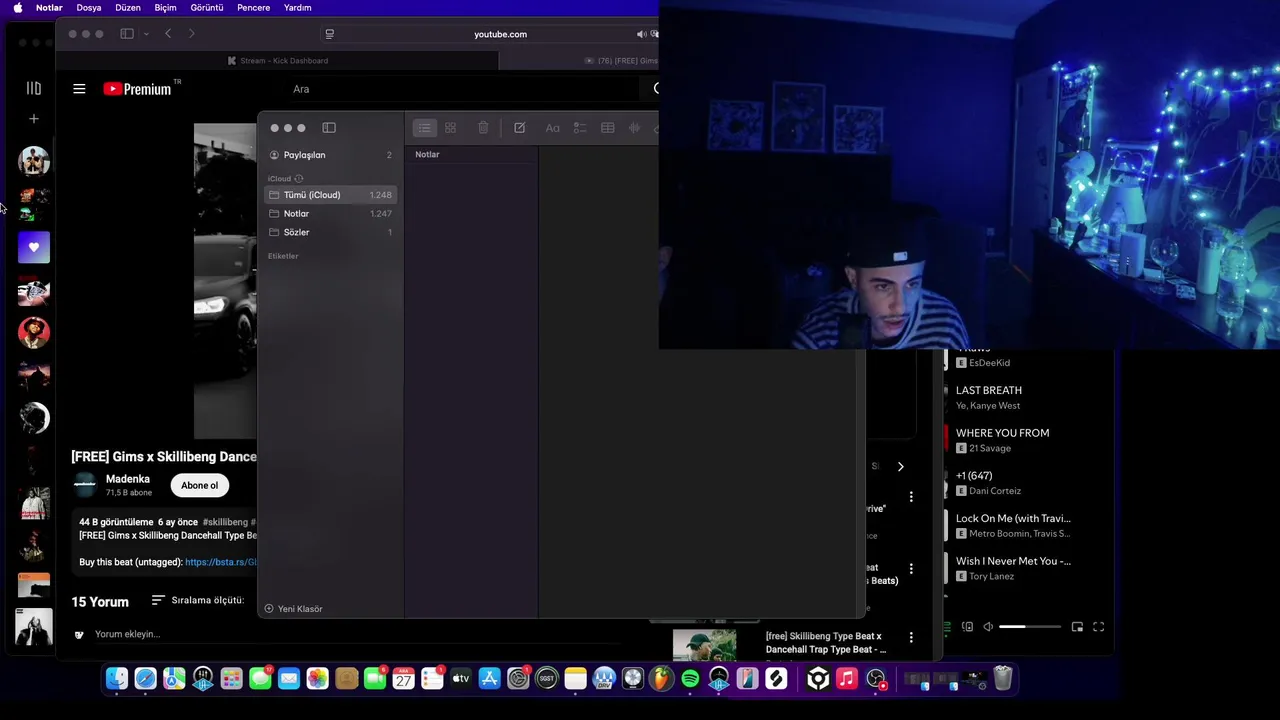Open the Pencere menu
1280x720 pixels.
coord(254,8)
